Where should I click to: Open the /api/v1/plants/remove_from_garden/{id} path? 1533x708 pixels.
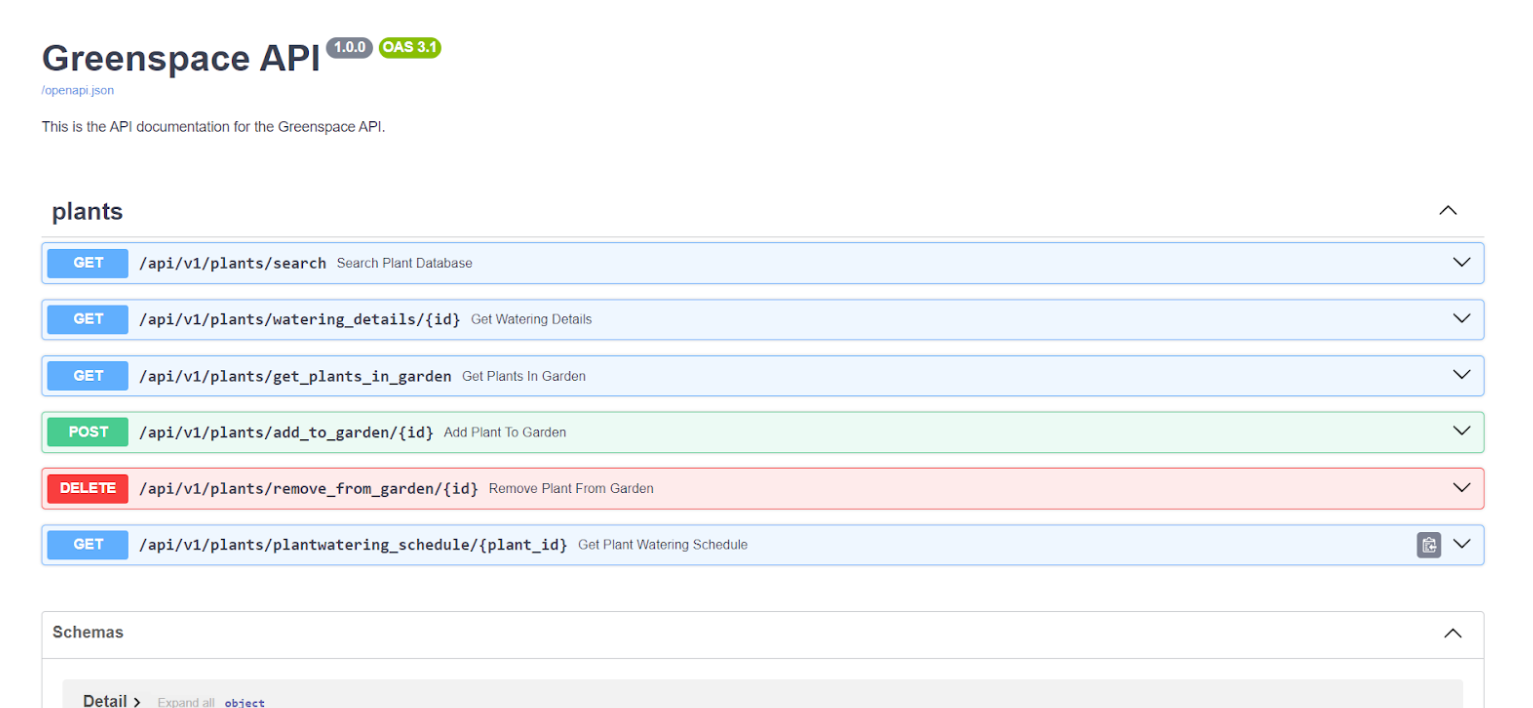309,488
